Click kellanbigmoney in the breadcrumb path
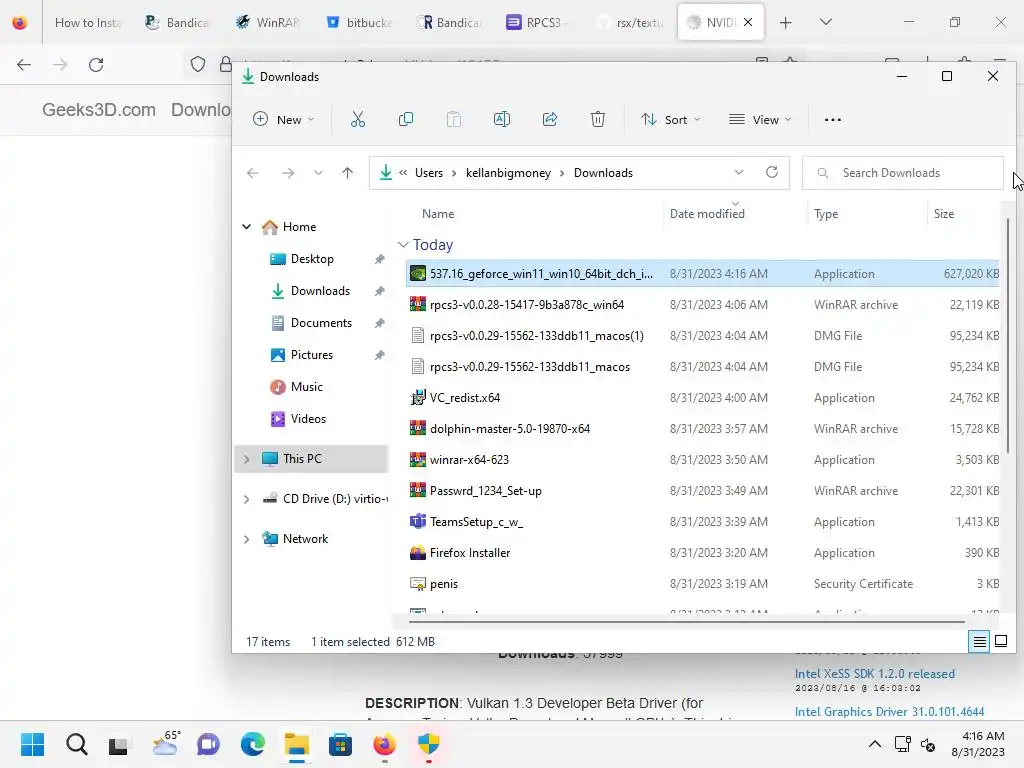Viewport: 1024px width, 768px height. pos(508,173)
